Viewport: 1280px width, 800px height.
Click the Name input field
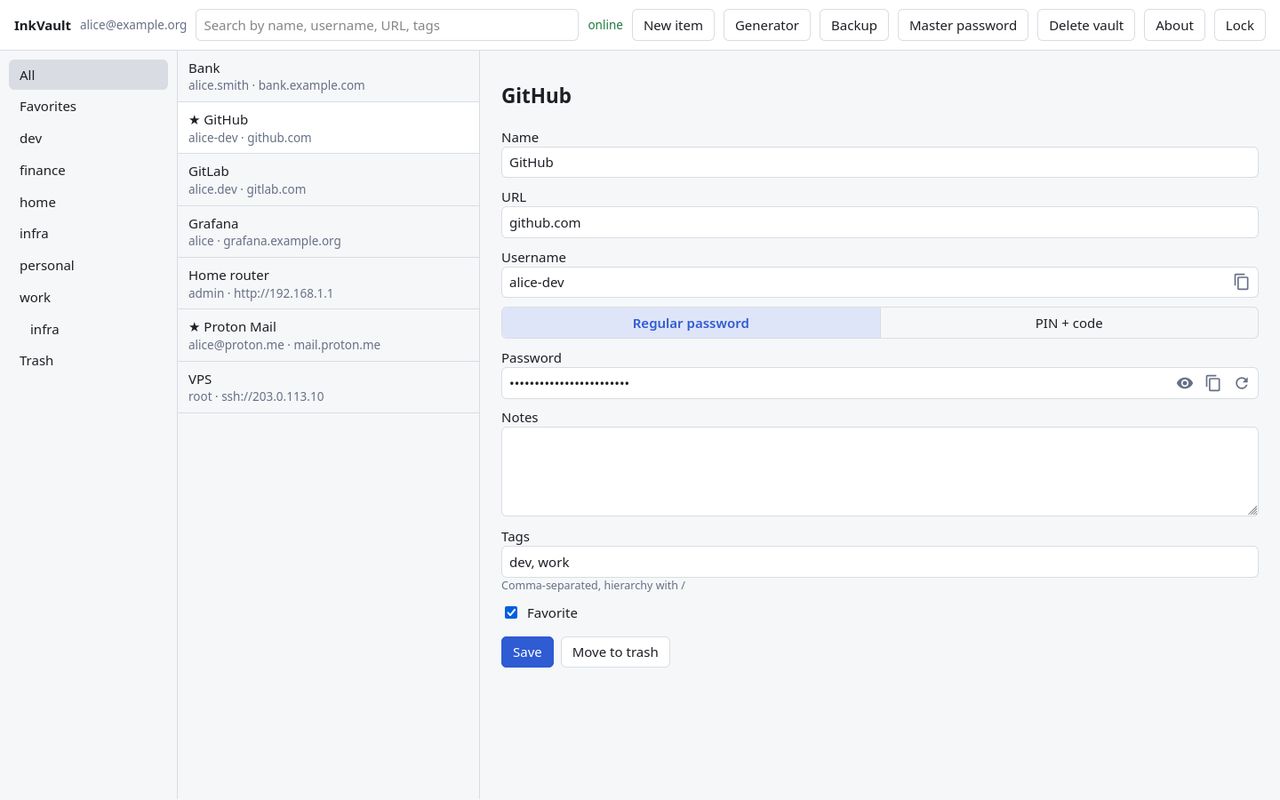(x=879, y=162)
